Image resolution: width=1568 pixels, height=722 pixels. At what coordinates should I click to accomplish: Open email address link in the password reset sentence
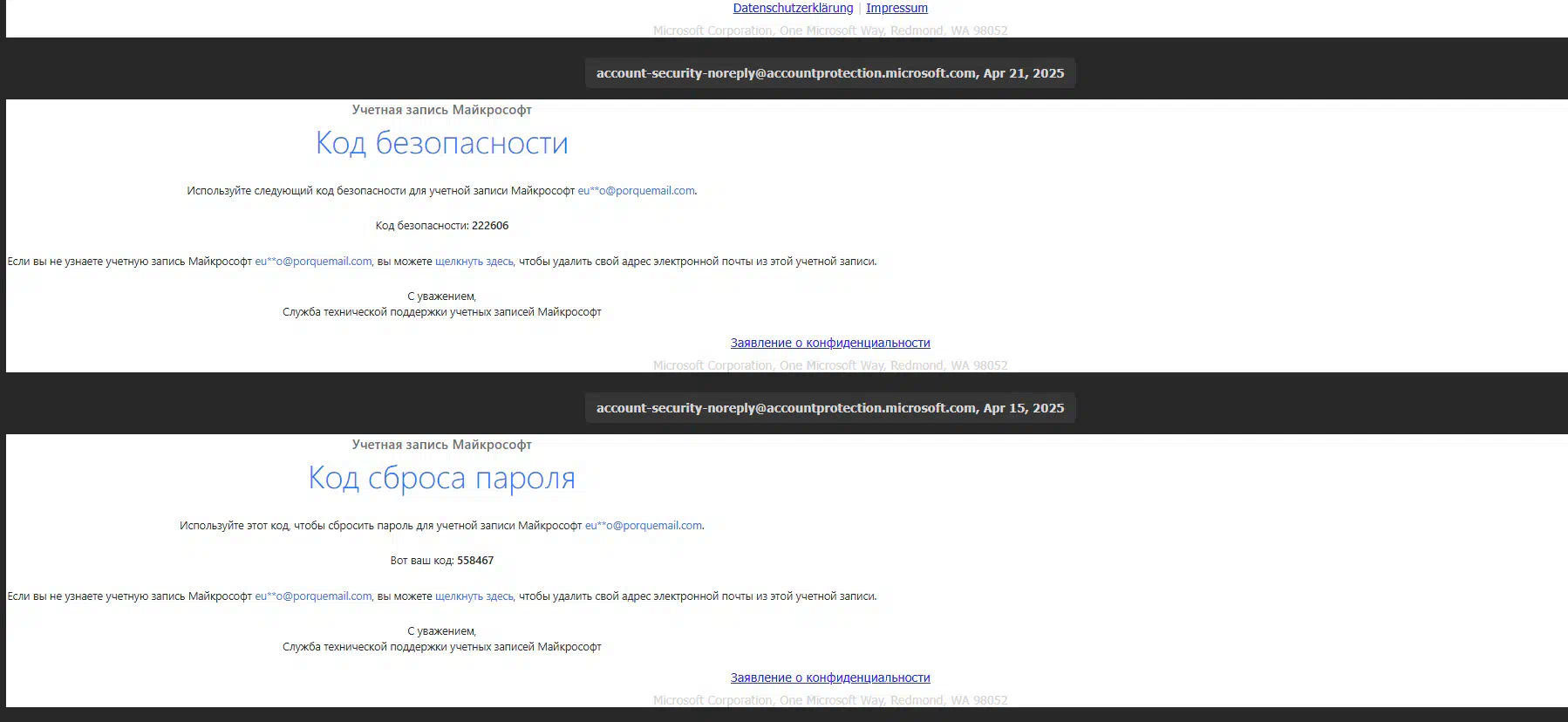(644, 526)
